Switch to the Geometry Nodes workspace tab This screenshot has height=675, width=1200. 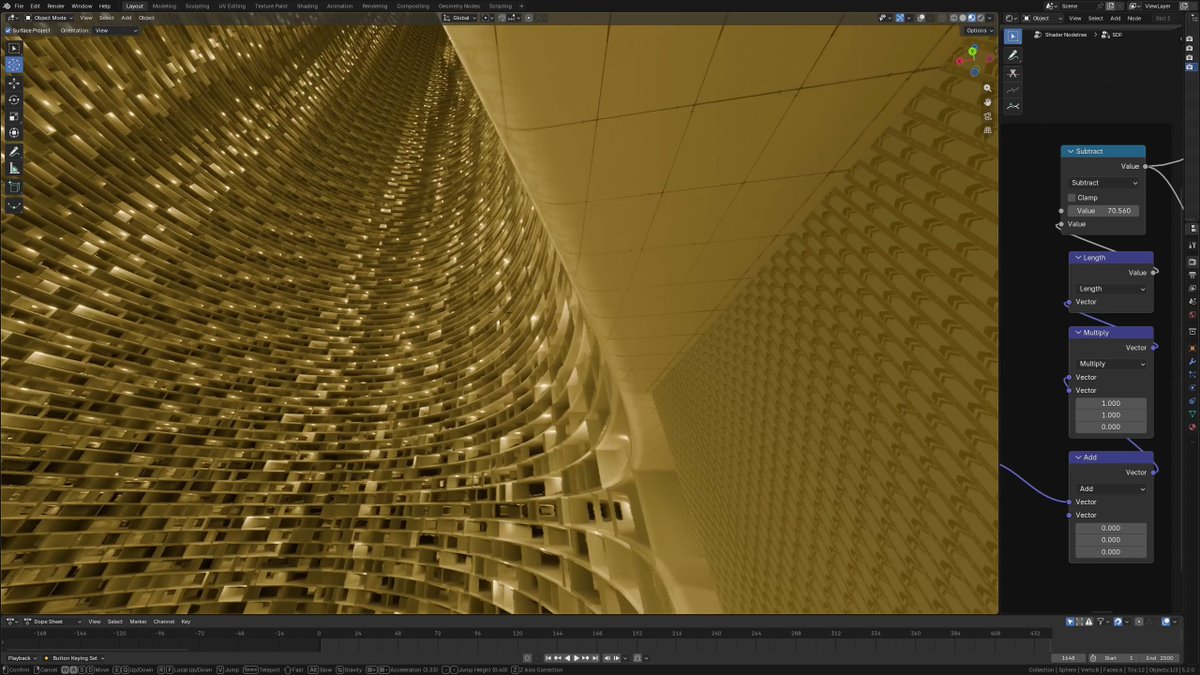tap(459, 6)
